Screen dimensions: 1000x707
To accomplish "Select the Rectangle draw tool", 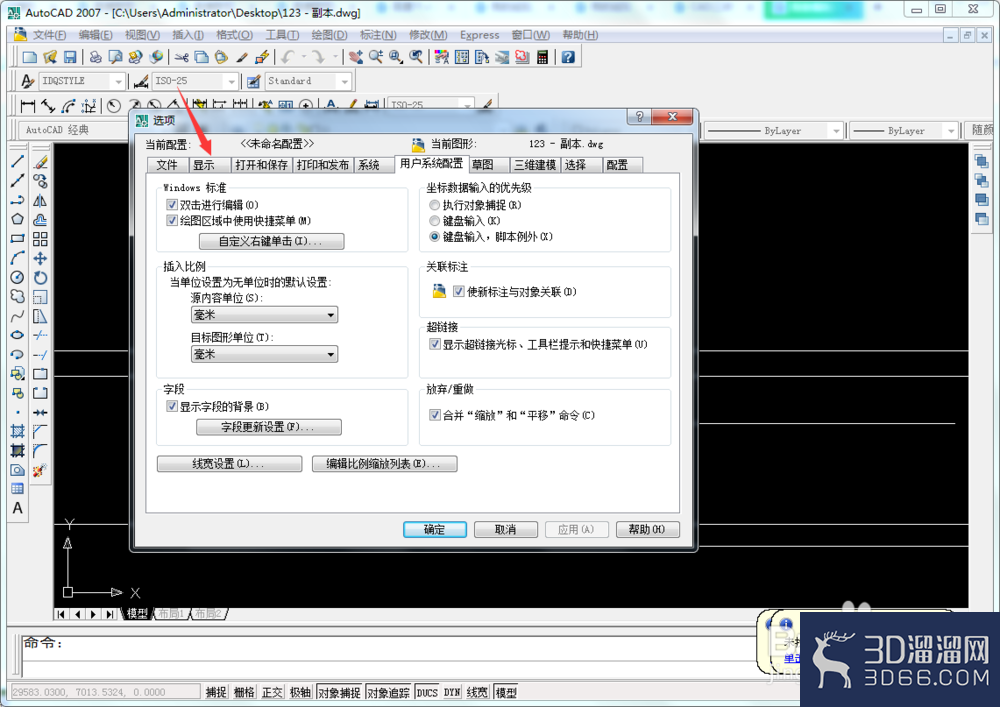I will (x=18, y=238).
